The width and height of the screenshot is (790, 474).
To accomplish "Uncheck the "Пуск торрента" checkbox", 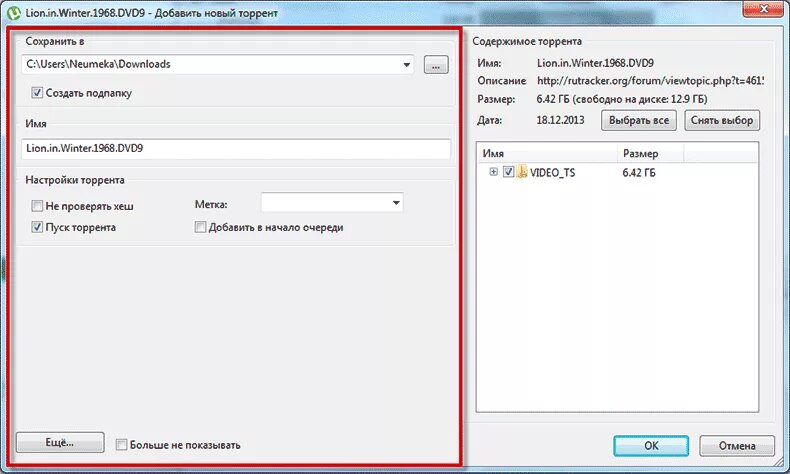I will [37, 227].
